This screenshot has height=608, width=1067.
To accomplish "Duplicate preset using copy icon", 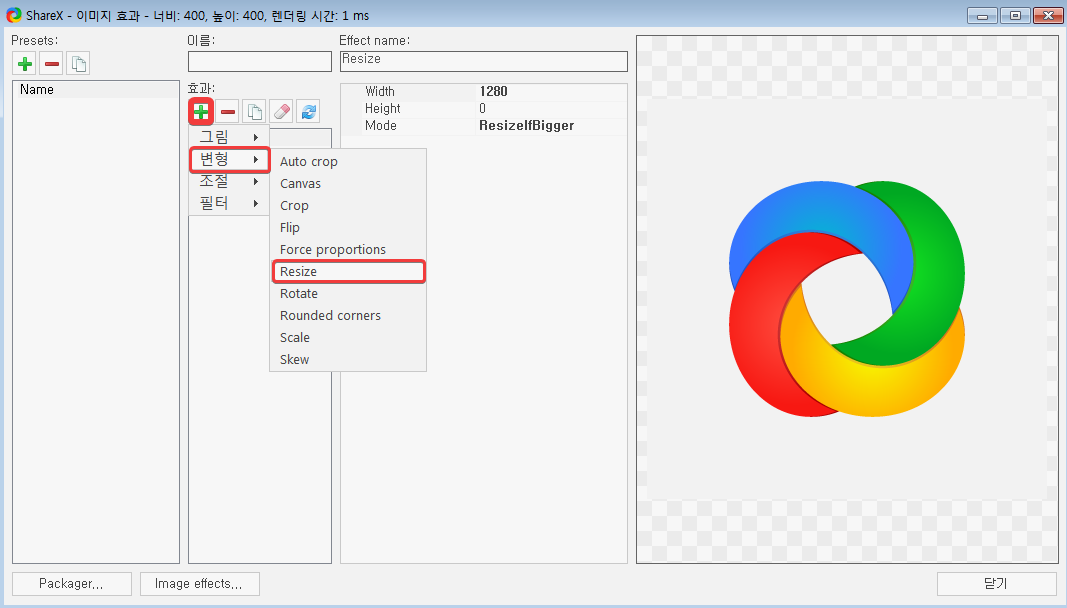I will (x=78, y=64).
